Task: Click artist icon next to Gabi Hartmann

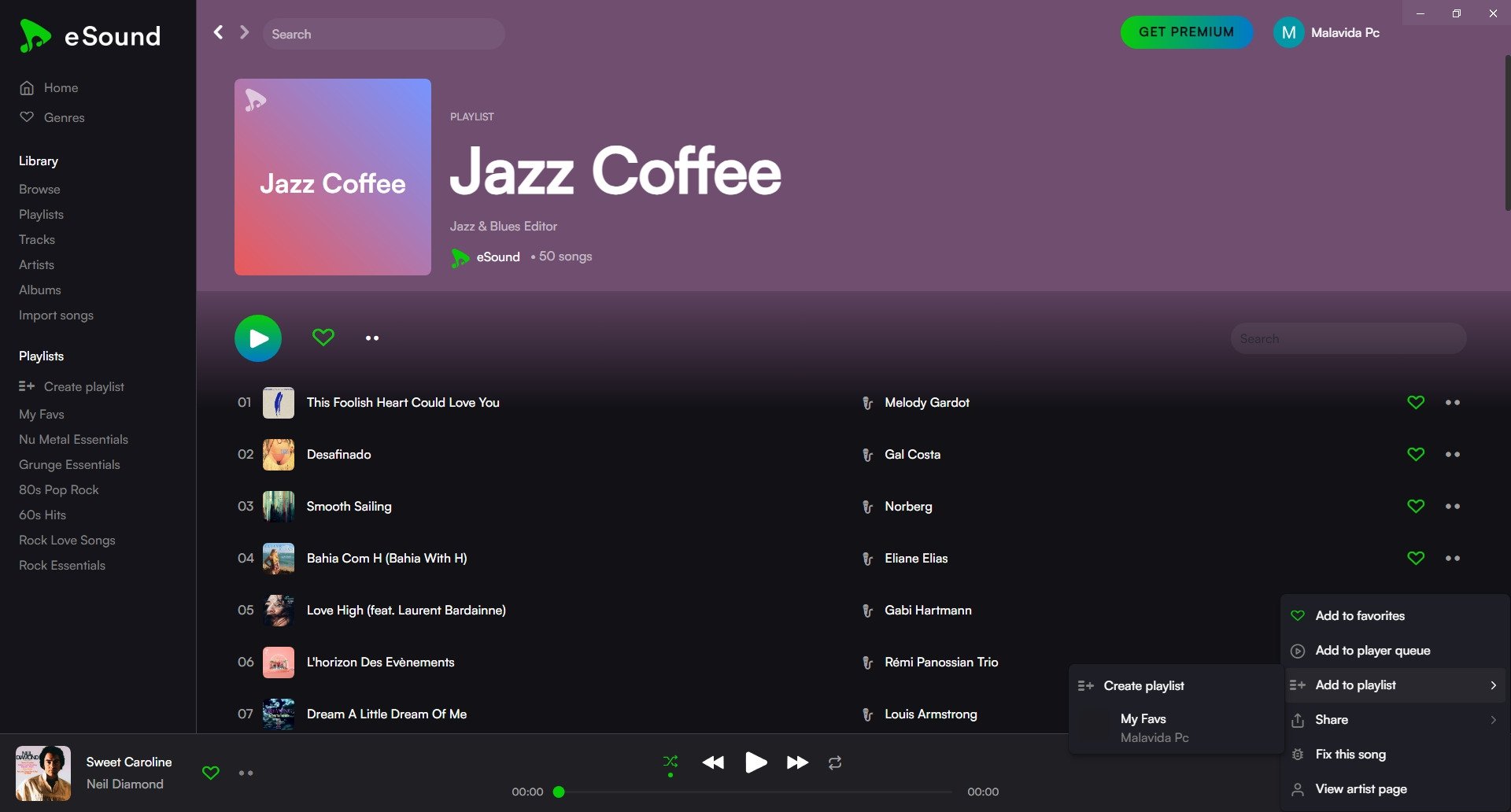Action: pos(867,611)
